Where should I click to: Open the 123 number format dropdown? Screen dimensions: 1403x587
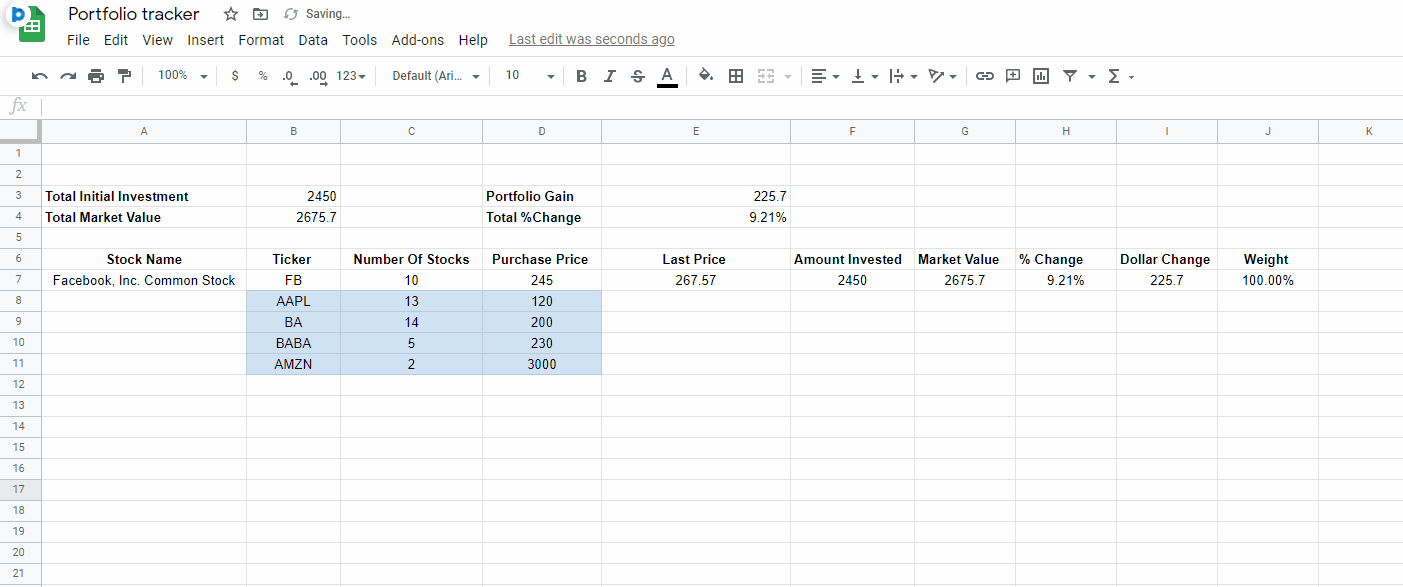350,76
